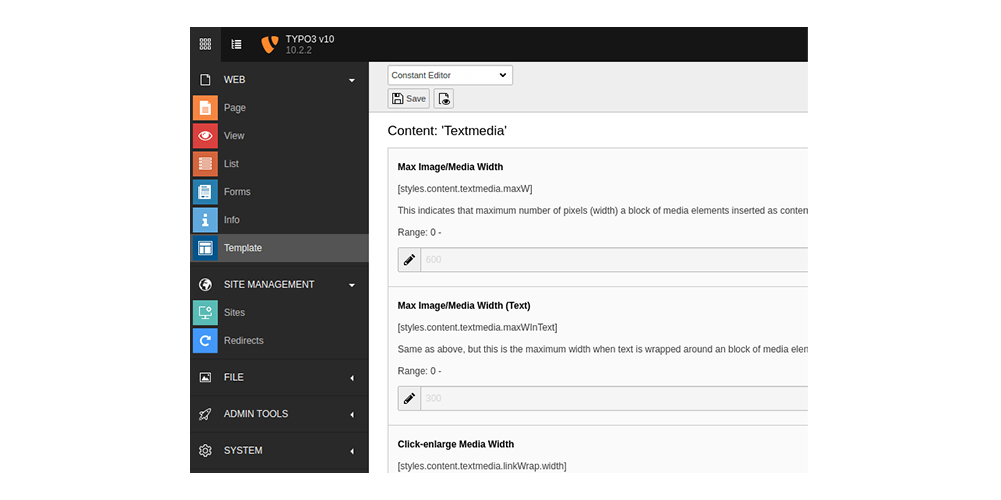Open the Sites module icon
Image resolution: width=1001 pixels, height=500 pixels.
pos(205,313)
